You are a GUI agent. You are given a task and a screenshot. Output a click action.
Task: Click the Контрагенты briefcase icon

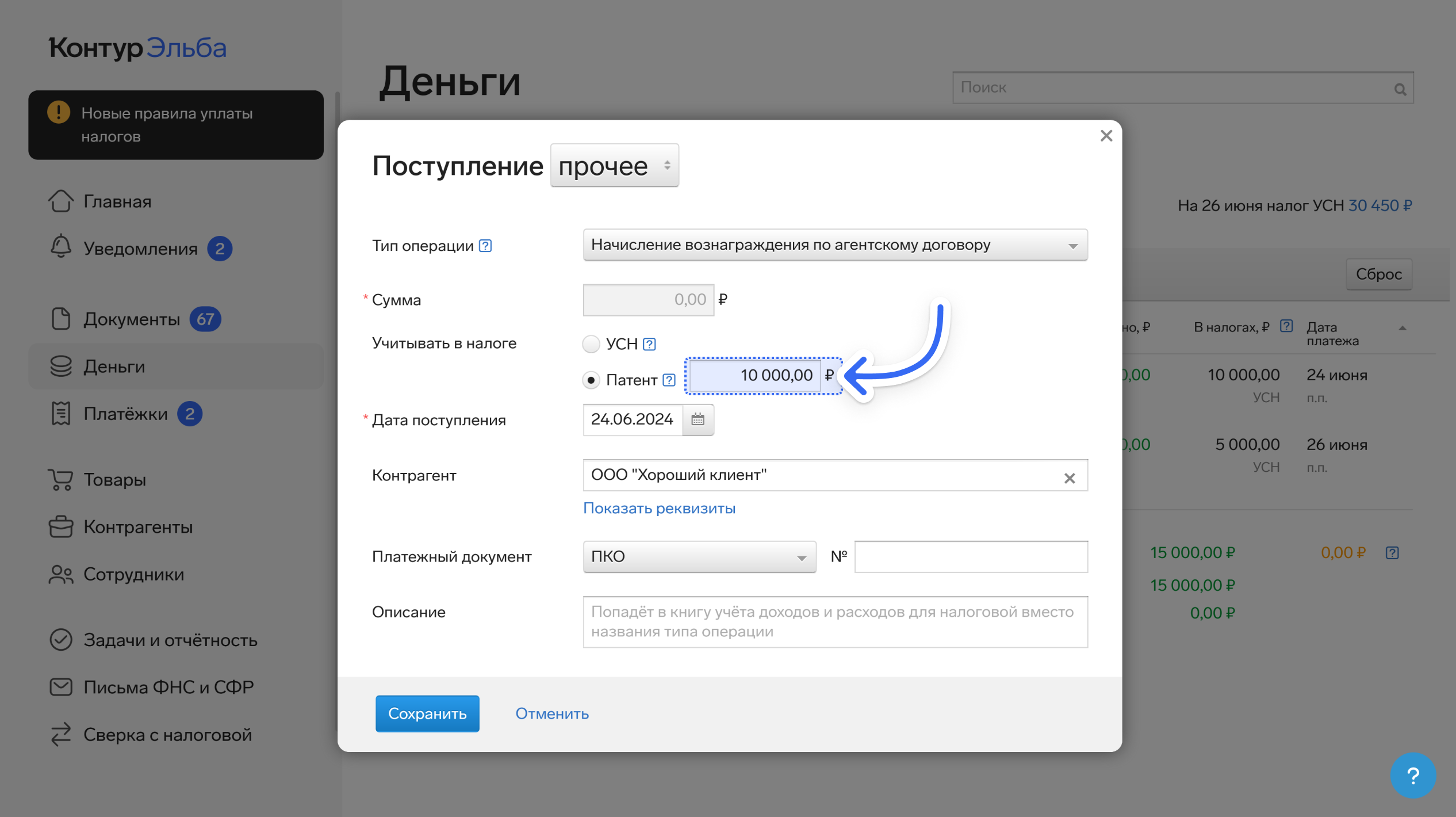click(x=60, y=526)
